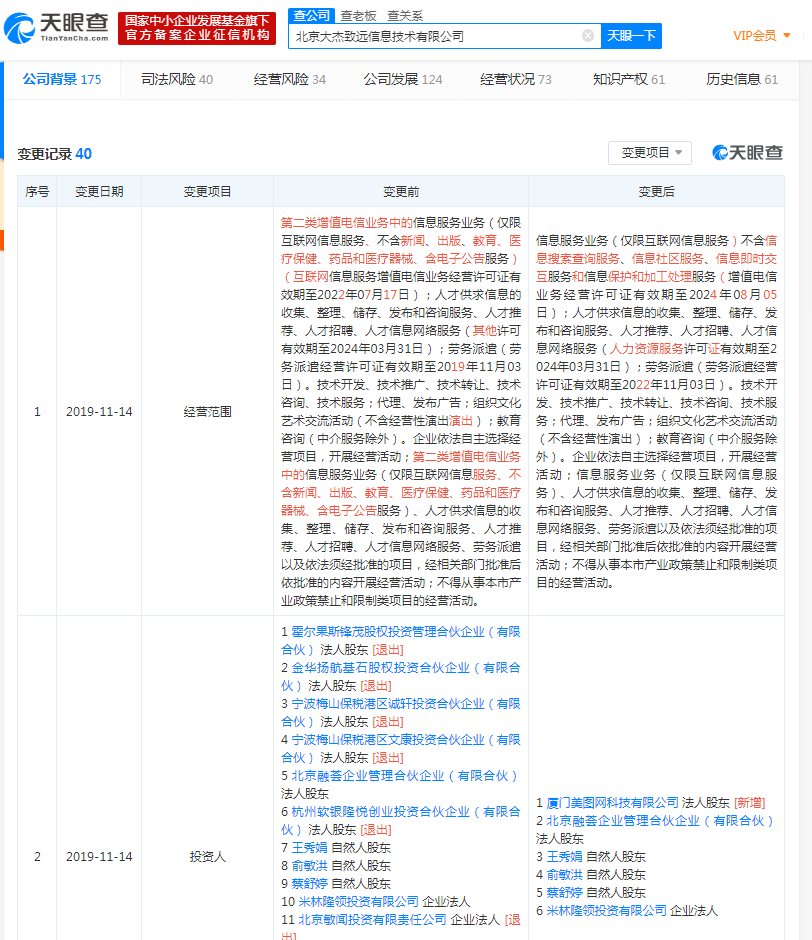Open 金华扬航基石股权投资合伙企业 link
The width and height of the screenshot is (812, 940).
click(401, 676)
